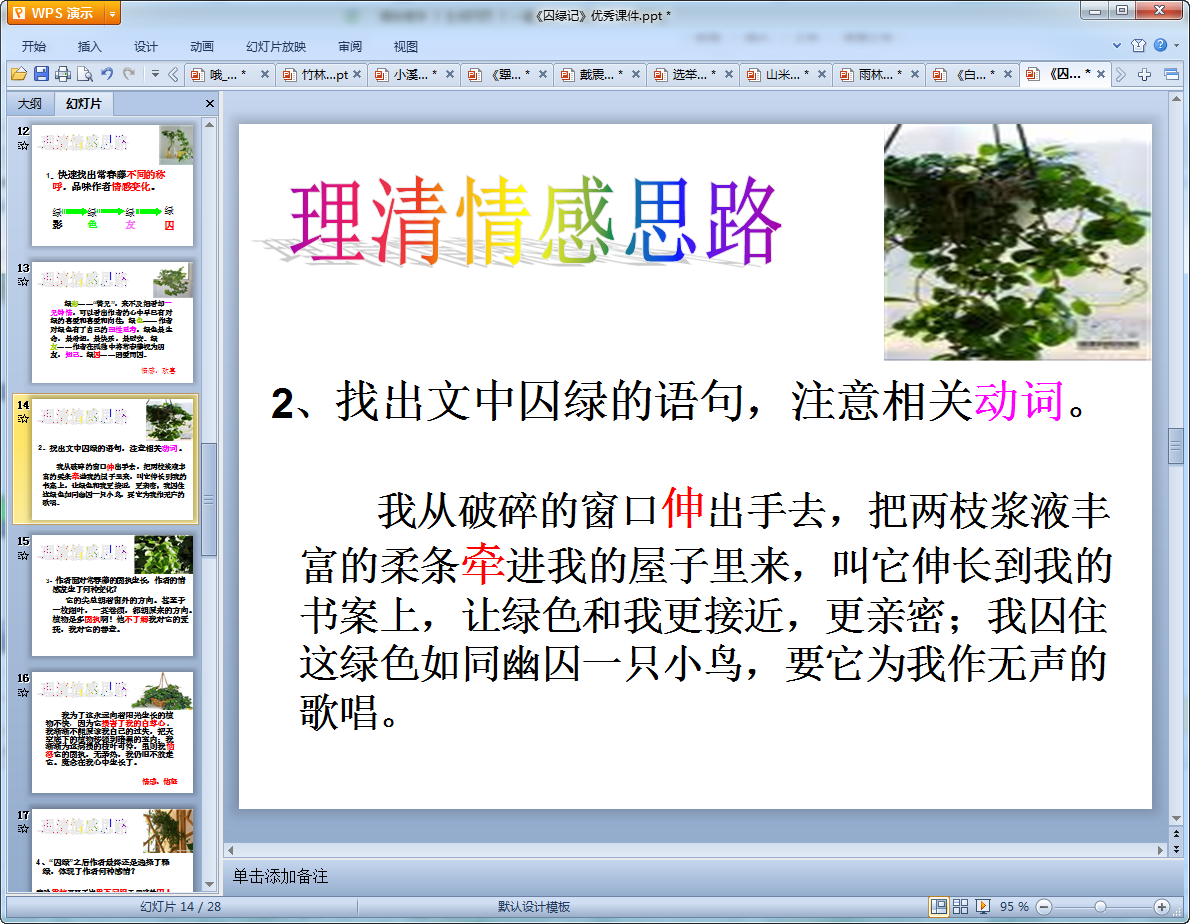Close the active 《囚... document tab
Screen dimensions: 1190x924
(x=1100, y=74)
